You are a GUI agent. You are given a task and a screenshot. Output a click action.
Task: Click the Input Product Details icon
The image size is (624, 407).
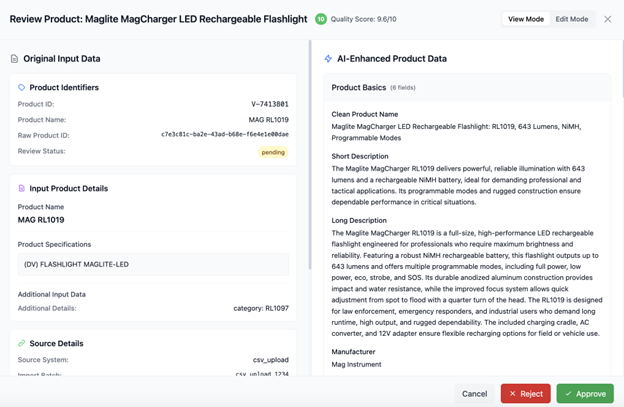point(22,188)
